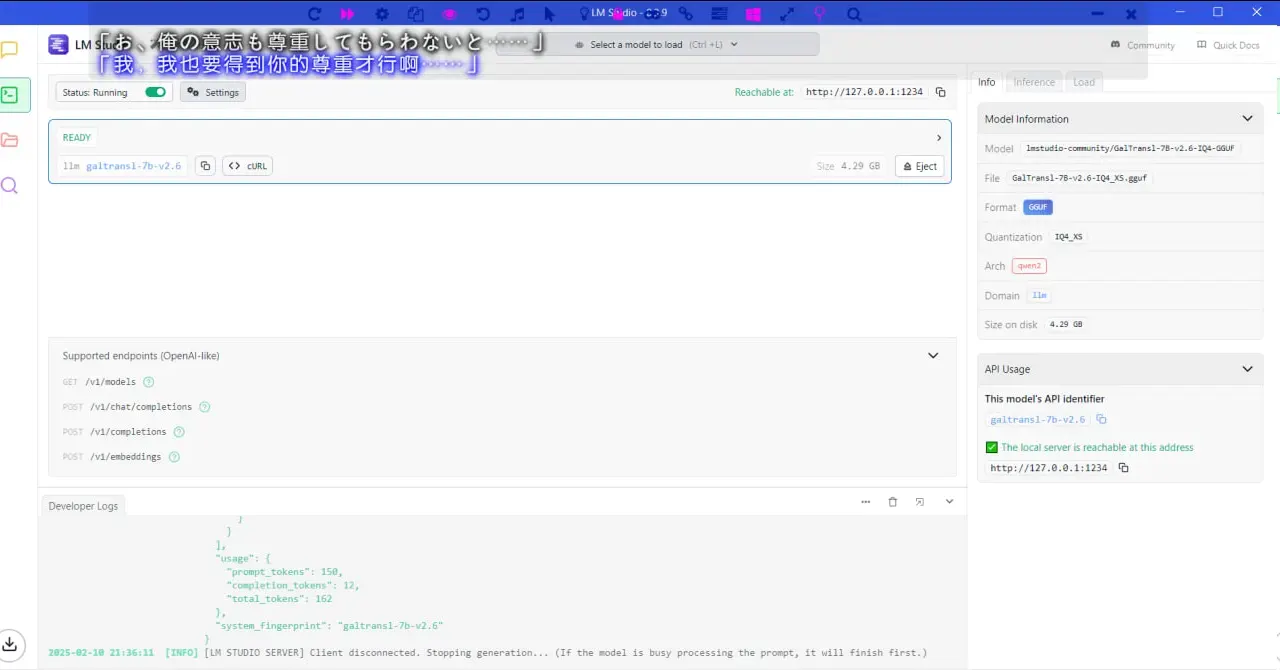Open the Chat section in left sidebar
Viewport: 1280px width, 670px height.
pos(10,50)
